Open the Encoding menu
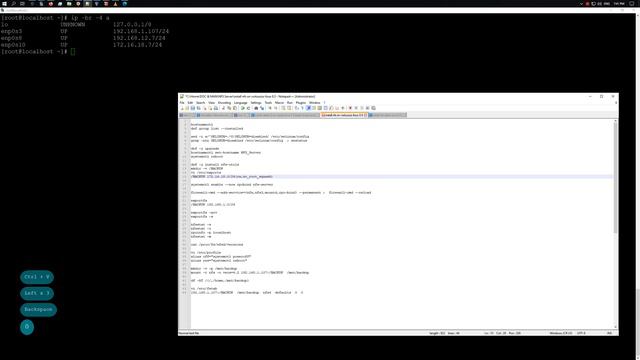 pyautogui.click(x=224, y=103)
